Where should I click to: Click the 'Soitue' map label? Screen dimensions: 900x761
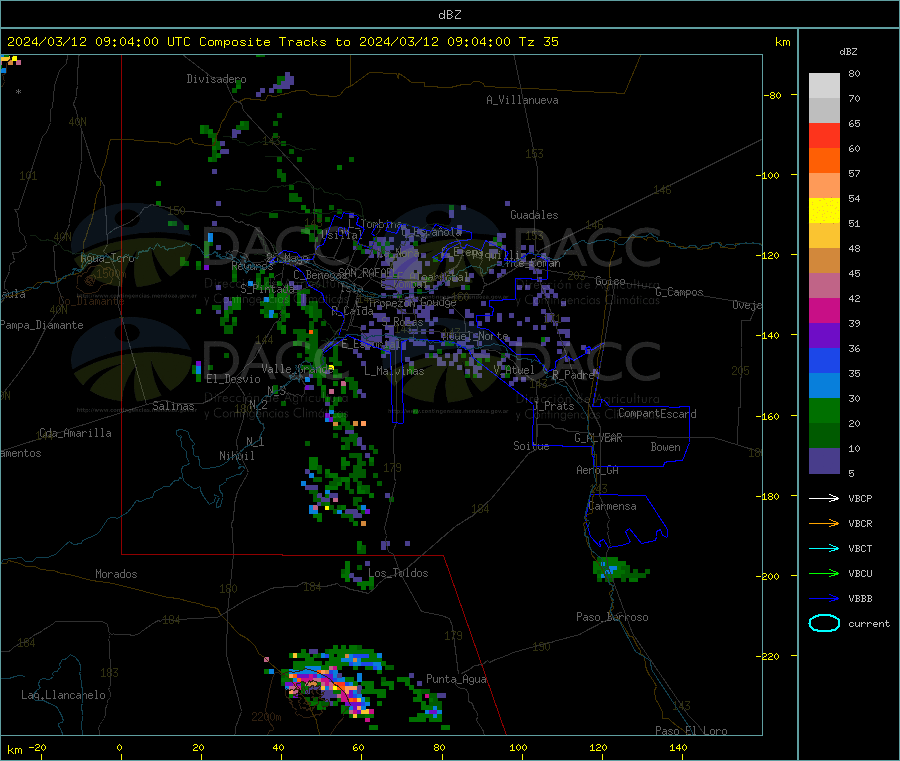click(531, 446)
